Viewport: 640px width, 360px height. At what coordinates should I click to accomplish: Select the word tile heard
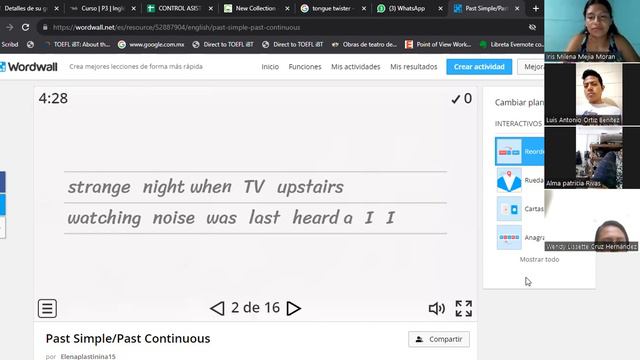click(x=316, y=218)
